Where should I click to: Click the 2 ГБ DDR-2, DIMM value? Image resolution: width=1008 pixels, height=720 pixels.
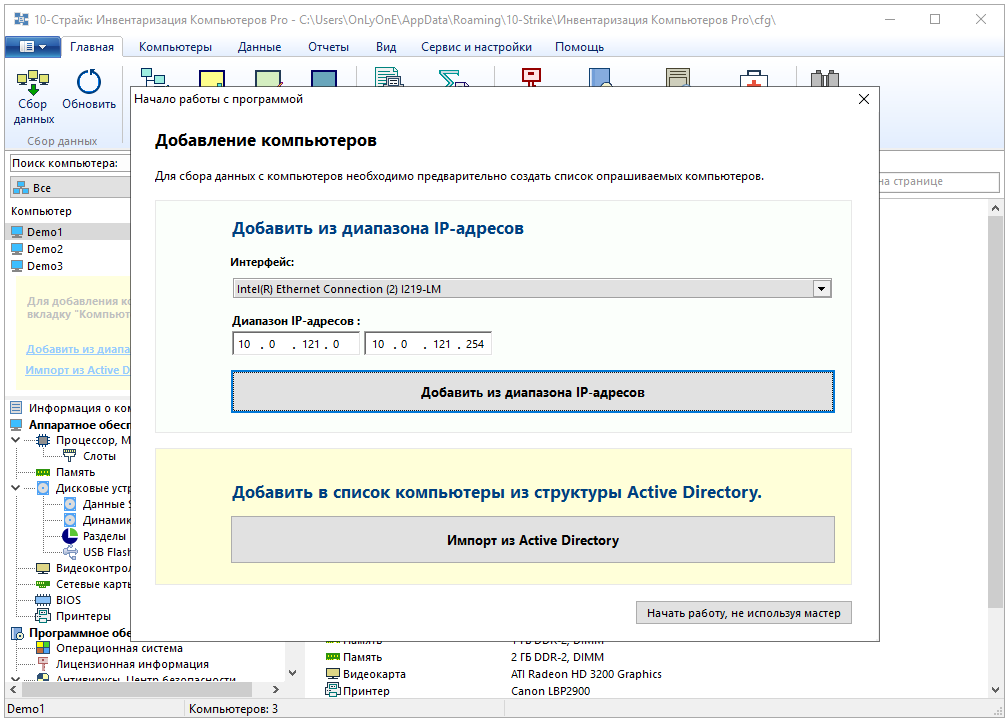(557, 657)
